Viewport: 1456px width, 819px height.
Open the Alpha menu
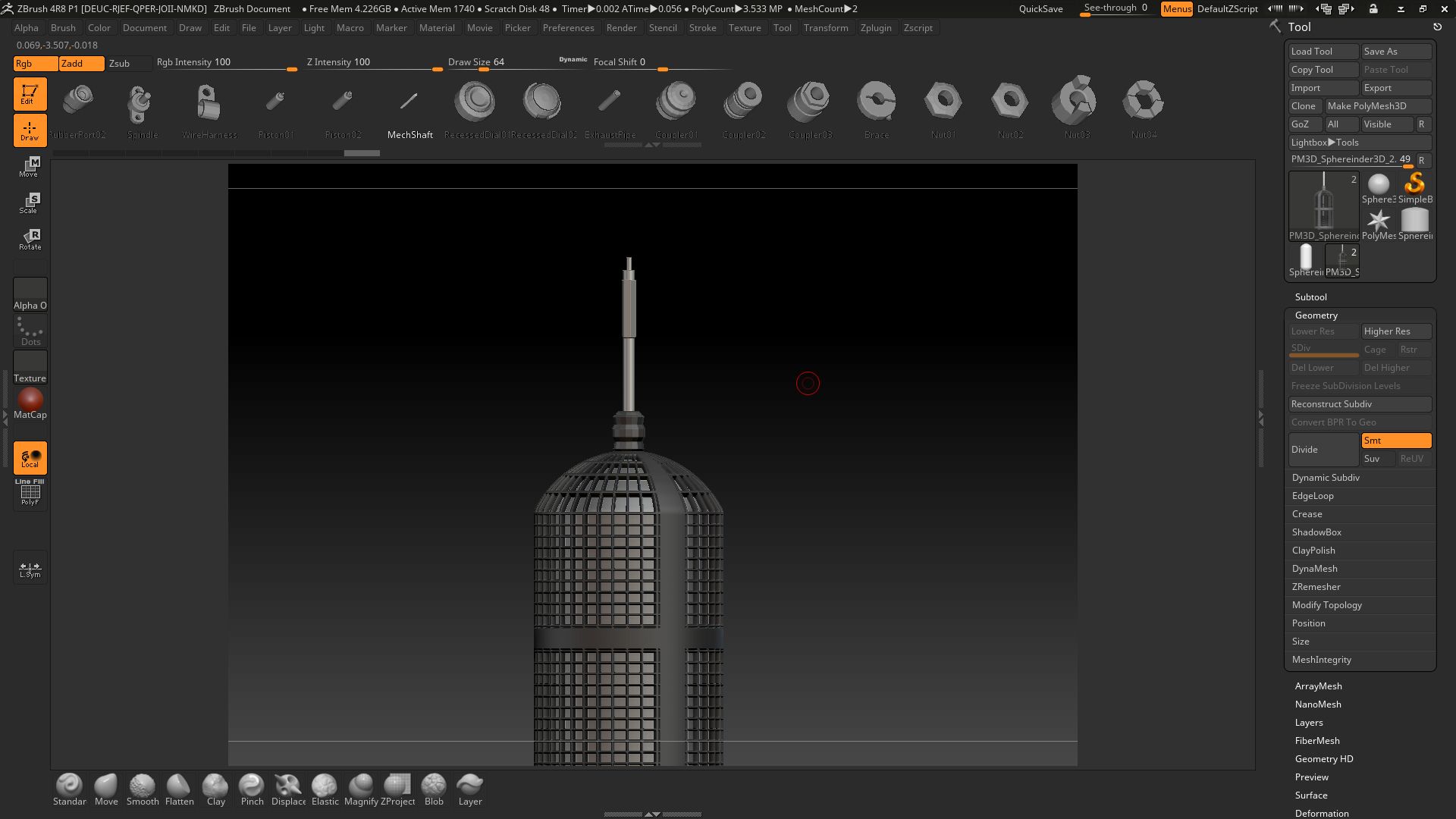click(26, 28)
